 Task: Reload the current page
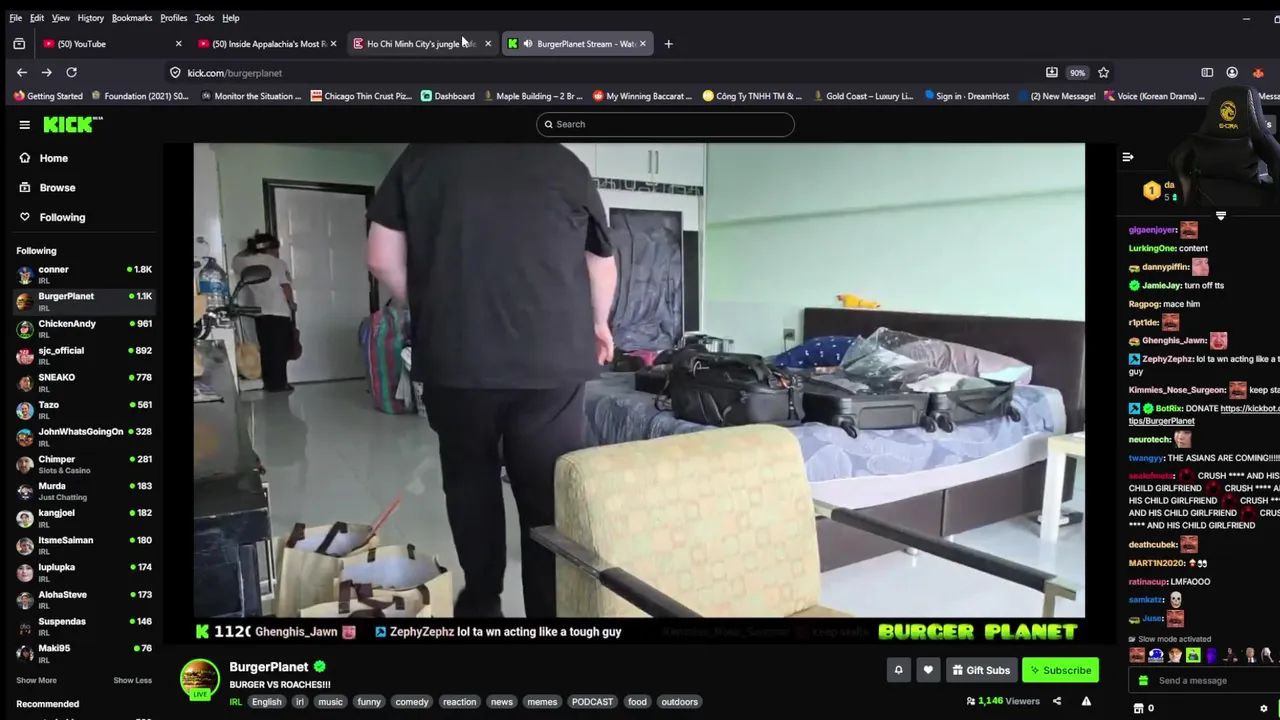coord(71,72)
